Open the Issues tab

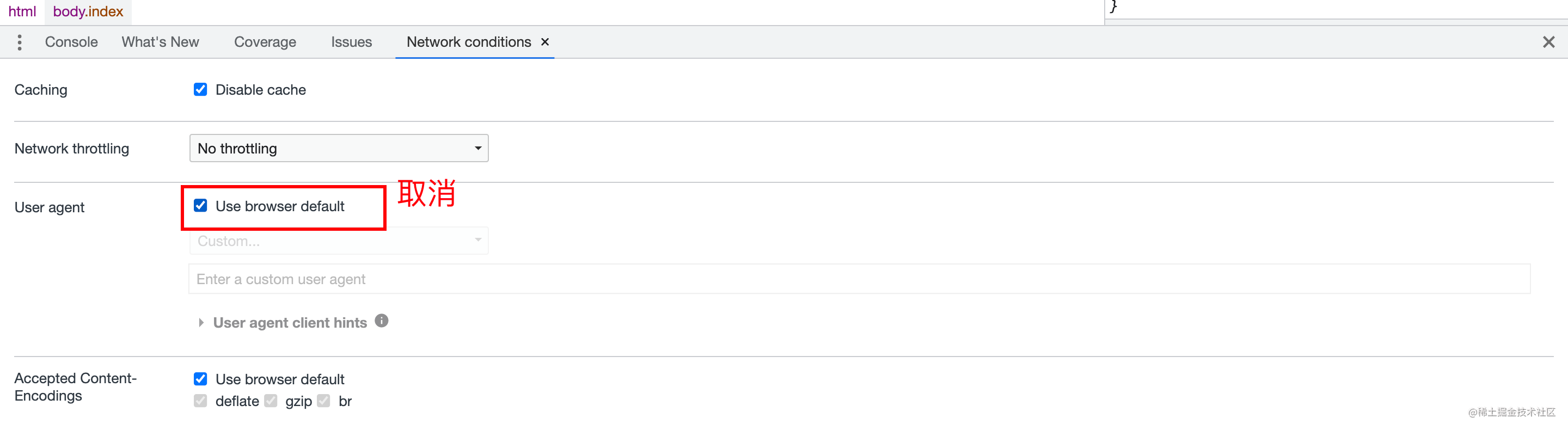pyautogui.click(x=351, y=41)
